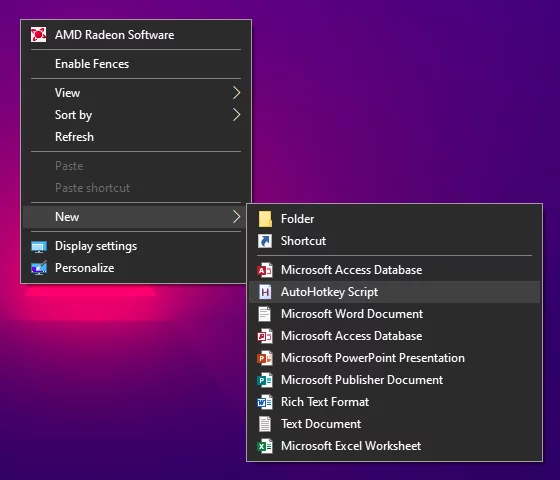Click the AMD Radeon Software icon

pos(38,35)
